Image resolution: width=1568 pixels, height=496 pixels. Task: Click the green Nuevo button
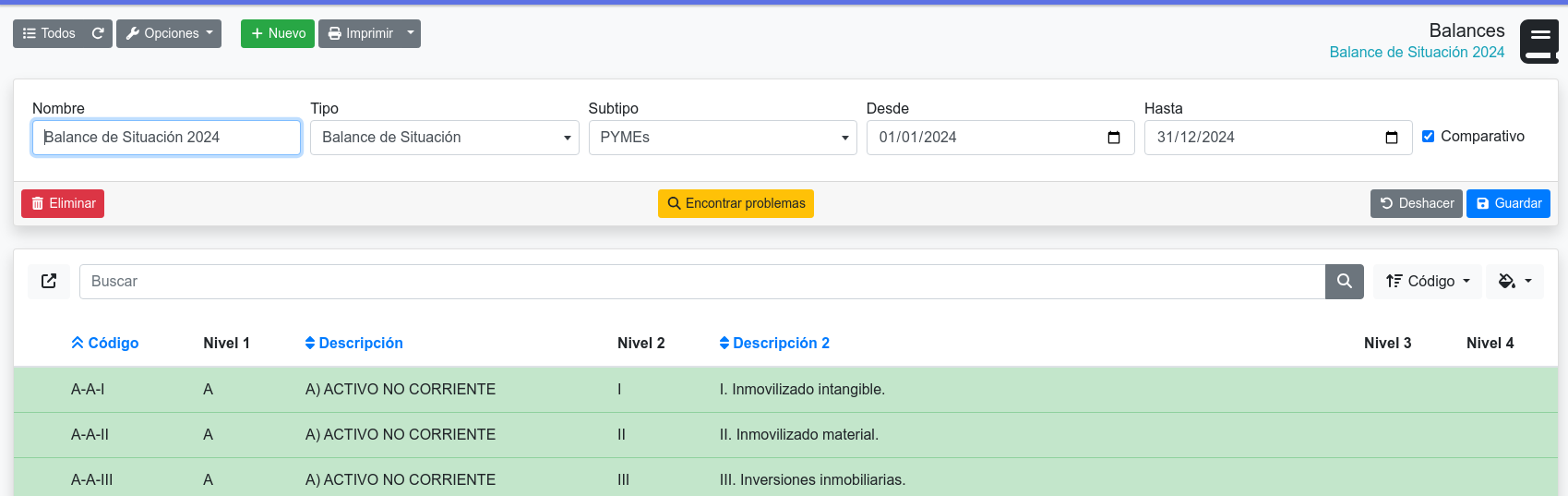pos(278,33)
